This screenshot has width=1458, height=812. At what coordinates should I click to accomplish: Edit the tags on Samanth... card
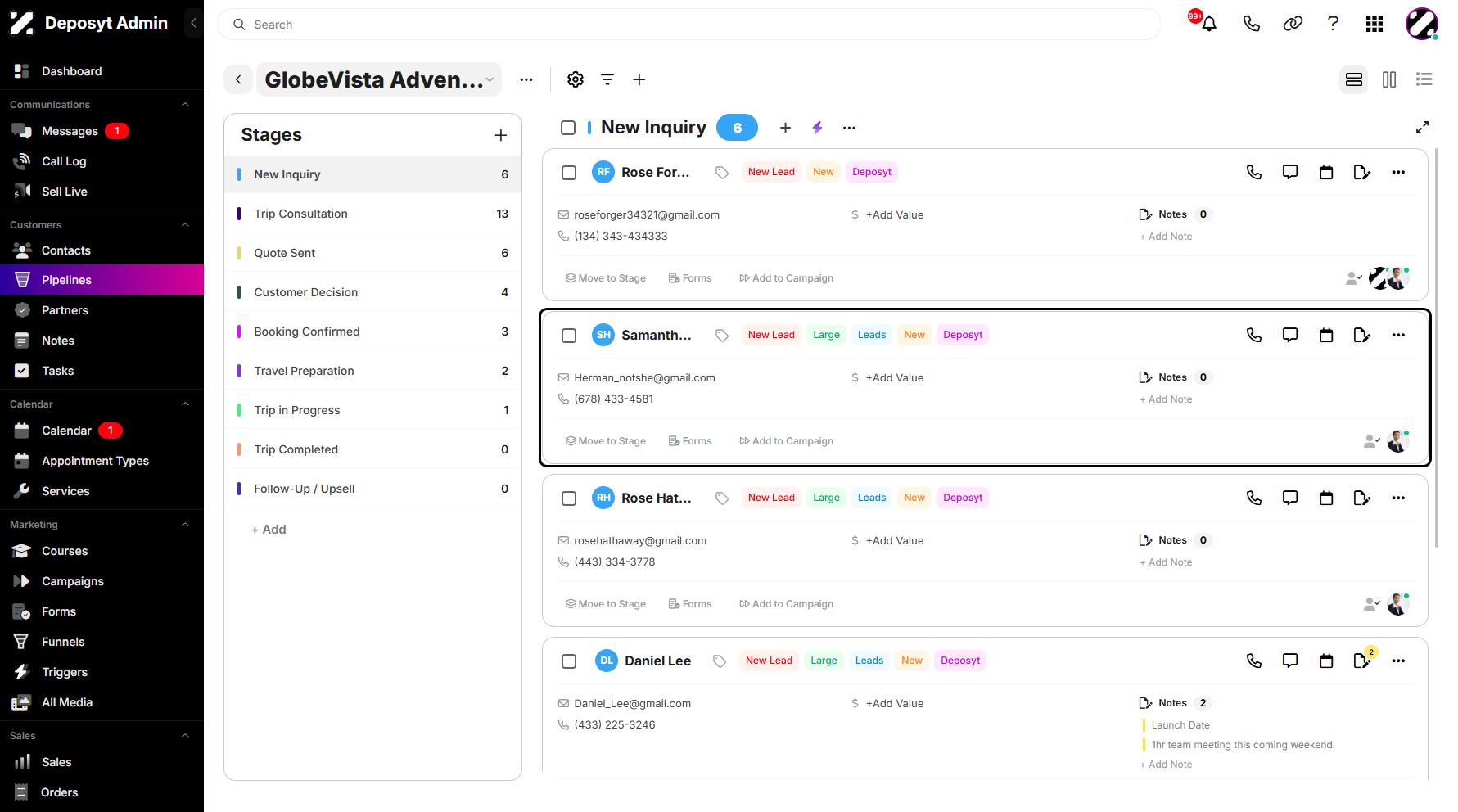click(722, 335)
